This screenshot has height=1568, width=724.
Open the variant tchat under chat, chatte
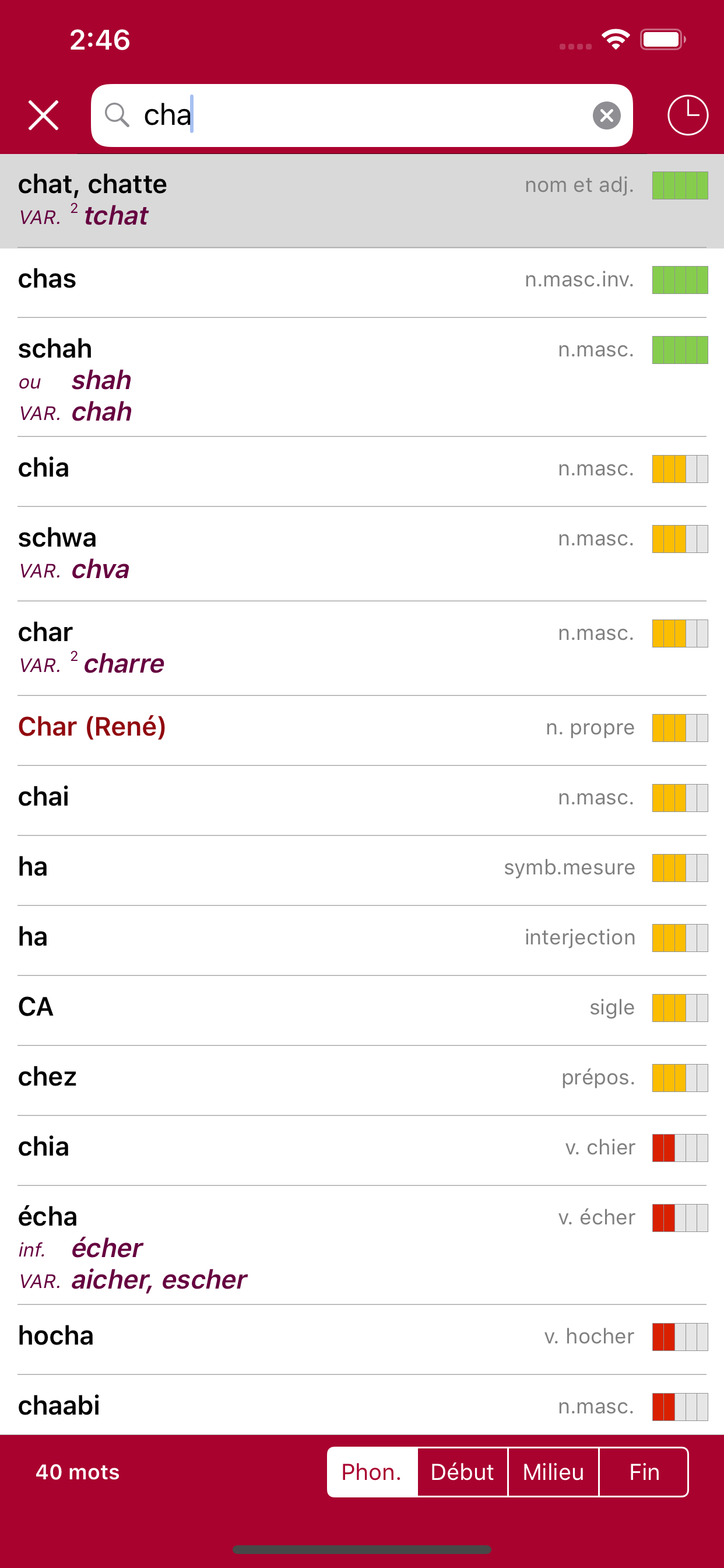coord(115,216)
